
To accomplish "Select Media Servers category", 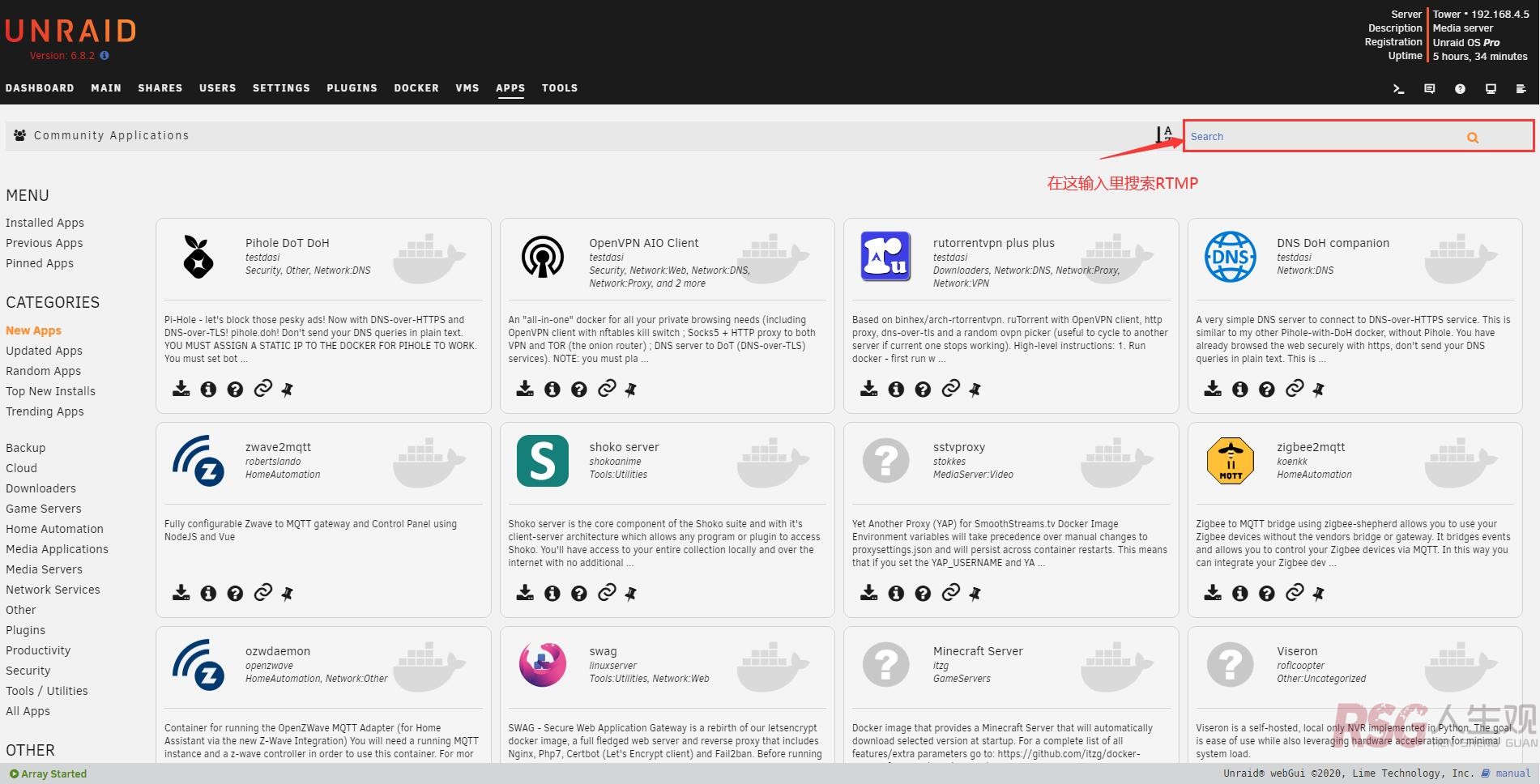I will click(x=44, y=569).
